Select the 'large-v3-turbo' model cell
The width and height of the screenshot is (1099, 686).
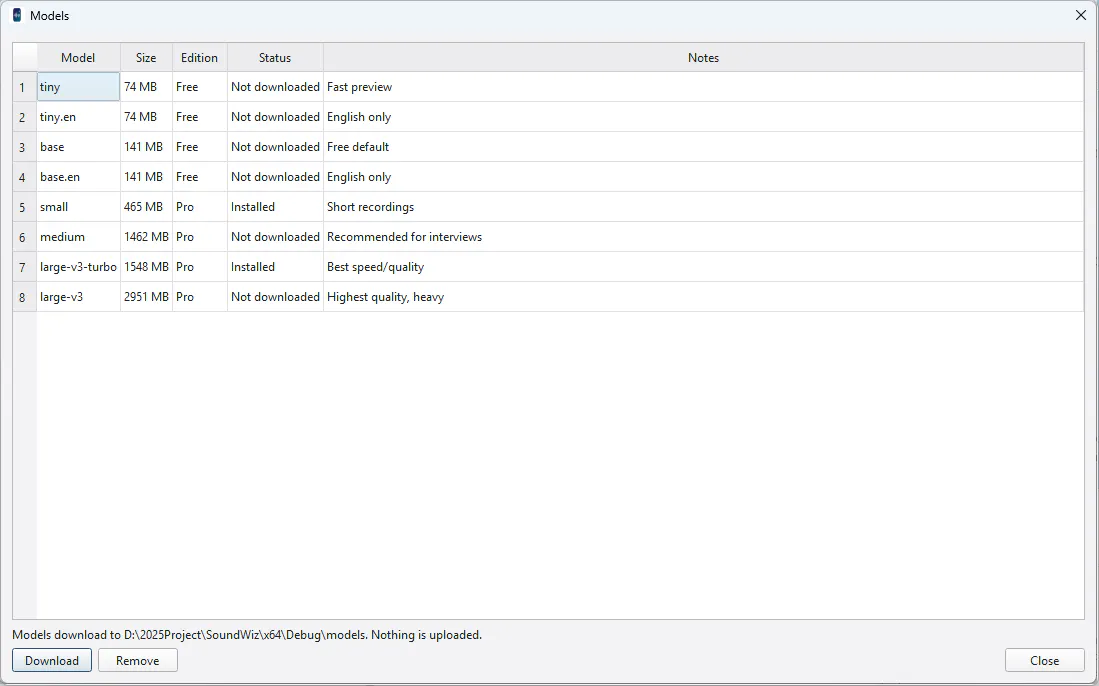[x=78, y=267]
